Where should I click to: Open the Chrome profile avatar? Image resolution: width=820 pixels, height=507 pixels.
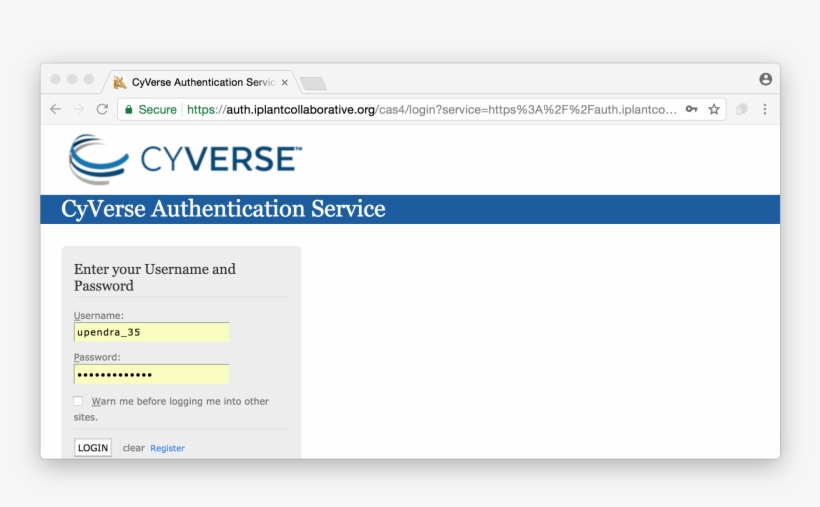point(765,79)
